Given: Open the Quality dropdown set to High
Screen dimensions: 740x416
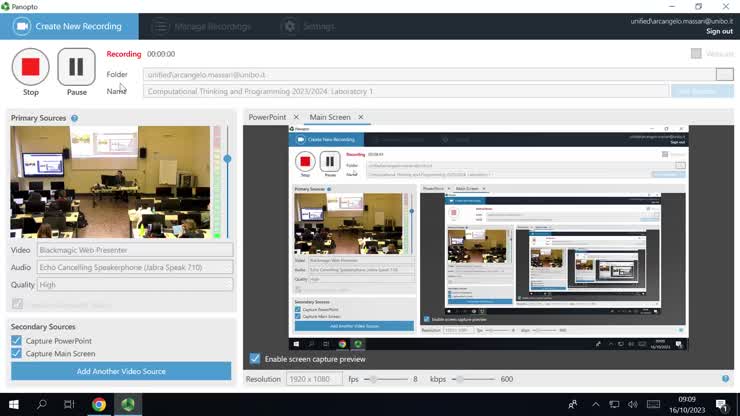Looking at the screenshot, I should click(135, 285).
